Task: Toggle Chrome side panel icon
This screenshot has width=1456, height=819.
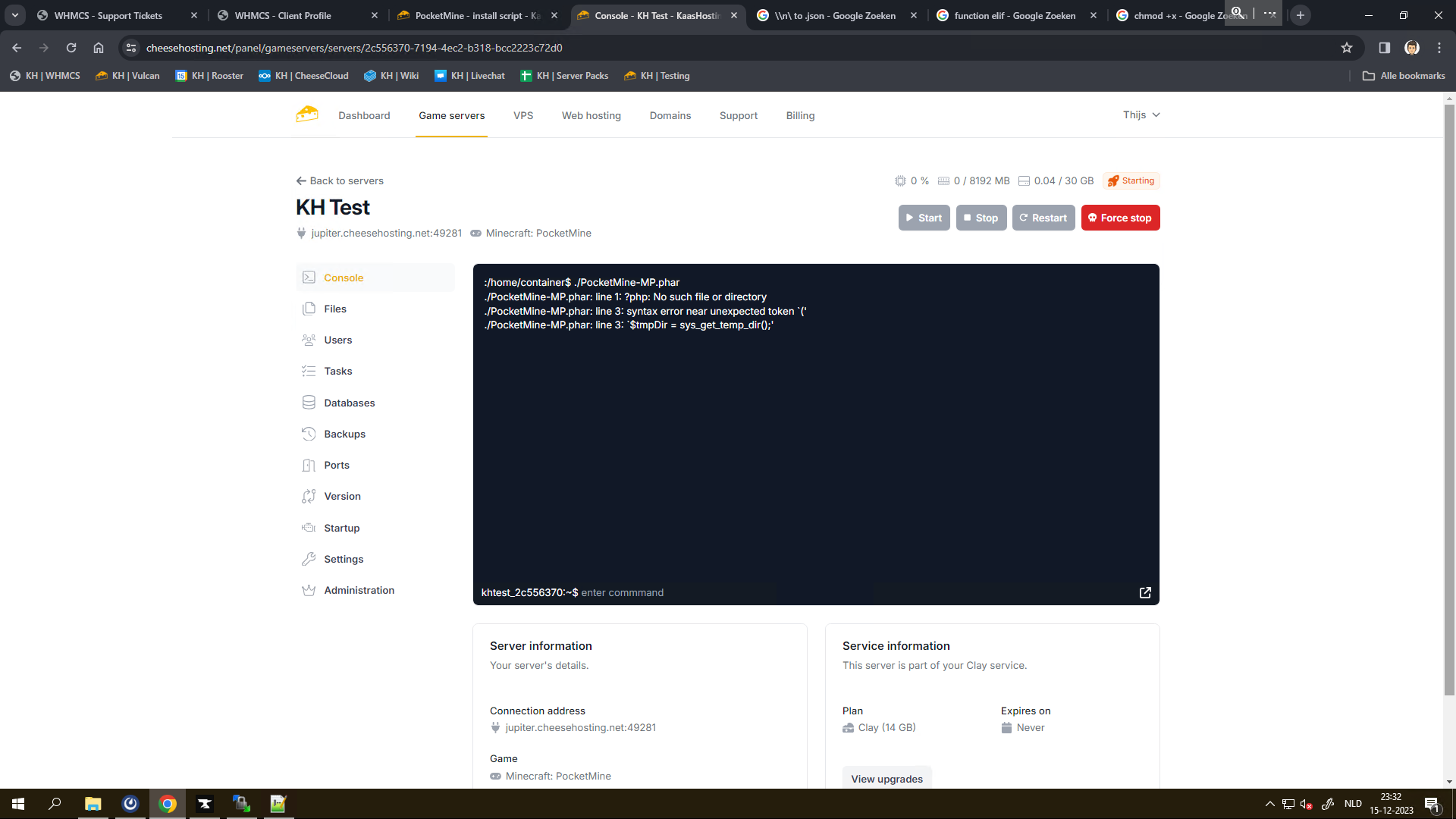Action: [x=1384, y=48]
